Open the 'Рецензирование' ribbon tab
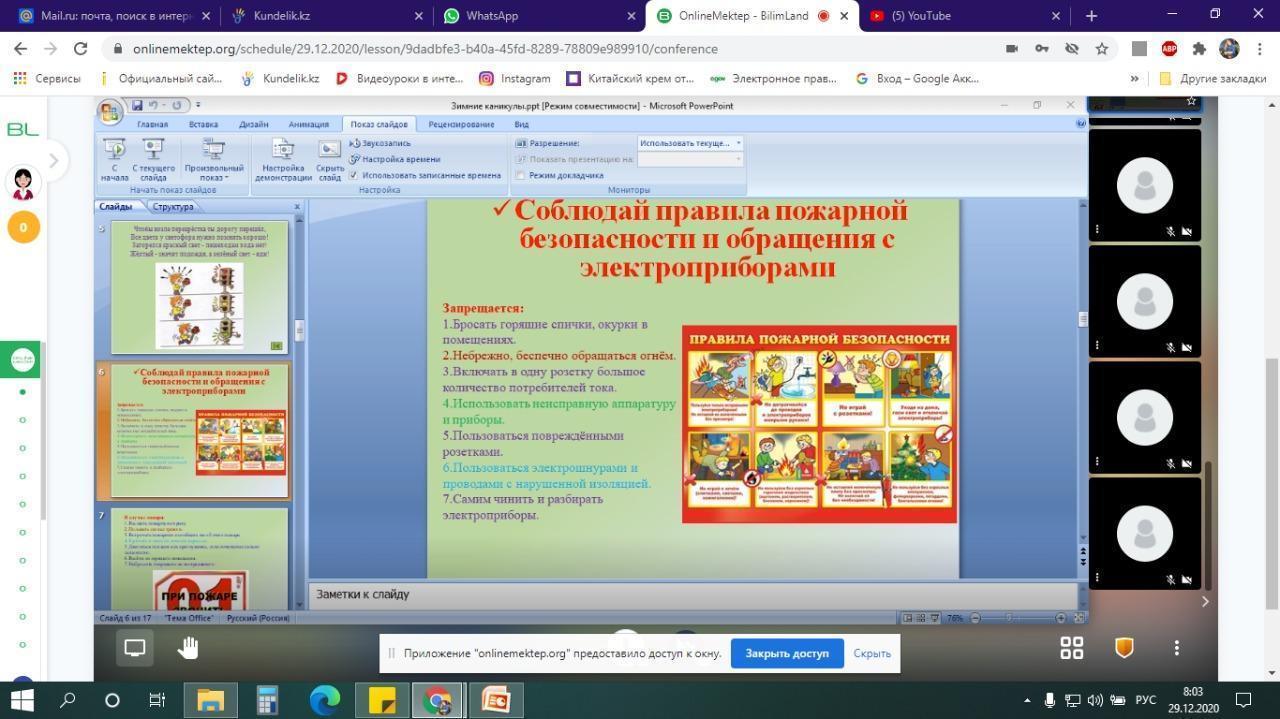 point(461,124)
